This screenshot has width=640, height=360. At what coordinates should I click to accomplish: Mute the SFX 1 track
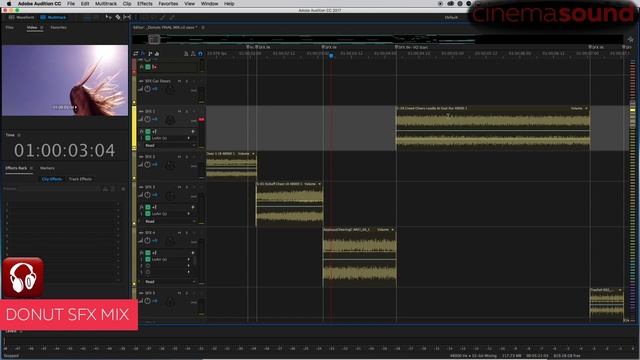pyautogui.click(x=179, y=111)
